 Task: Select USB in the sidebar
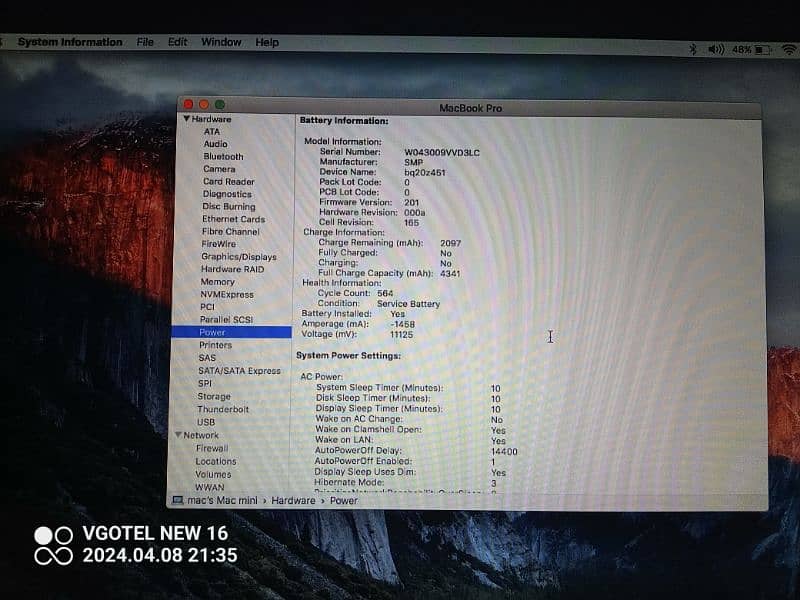pyautogui.click(x=206, y=422)
